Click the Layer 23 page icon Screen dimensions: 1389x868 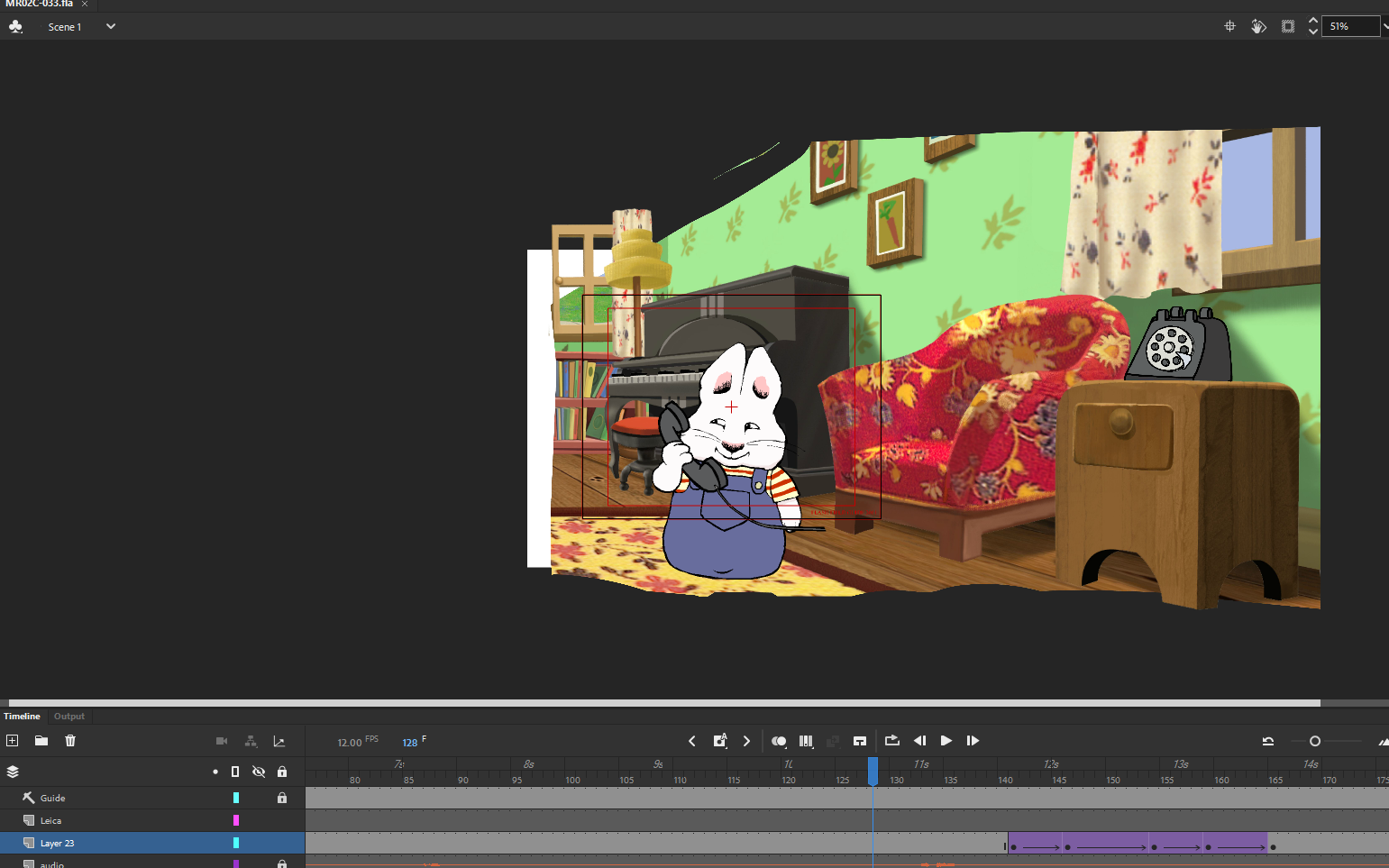point(29,843)
